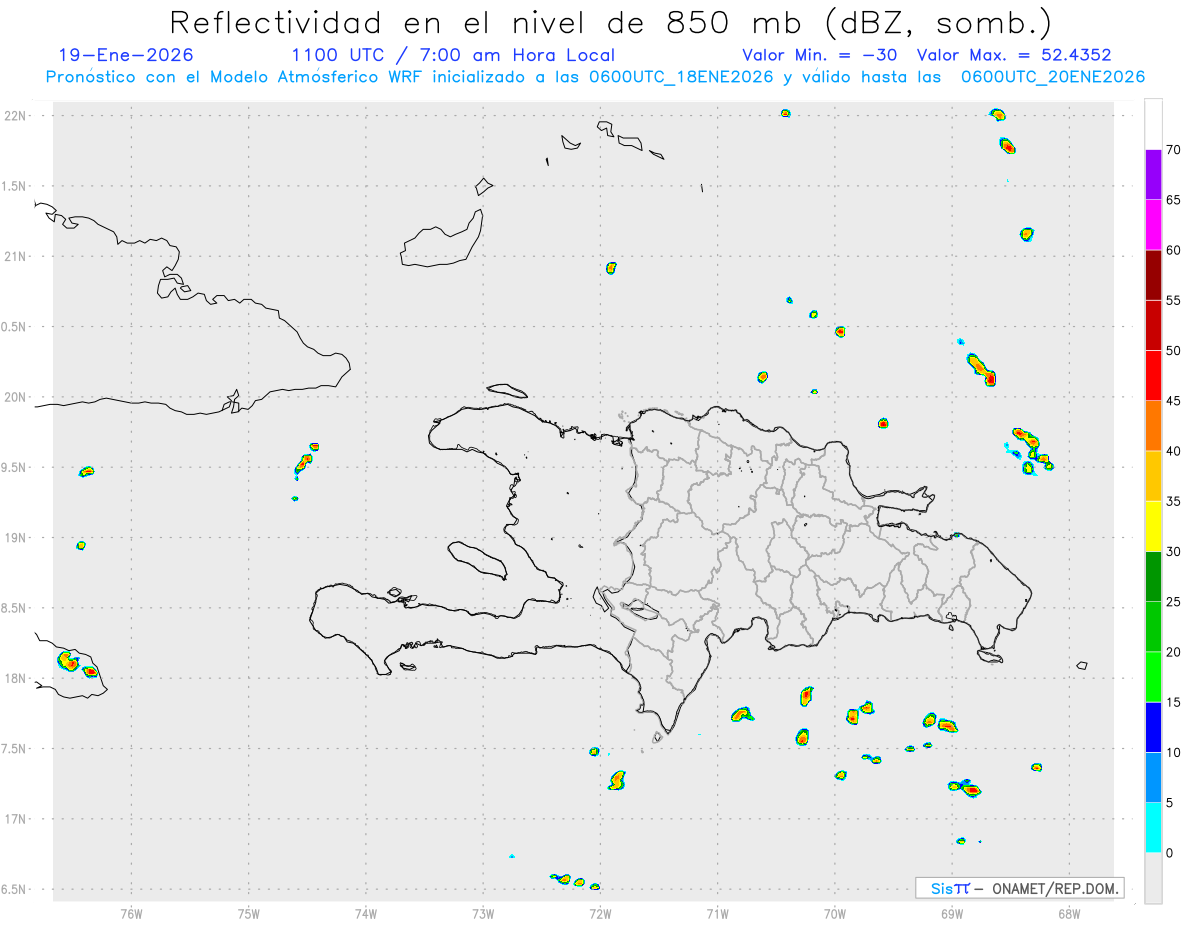Screen dimensions: 1200x927
Task: Click the dark blue 10-15 dBZ color band
Action: click(x=1154, y=727)
